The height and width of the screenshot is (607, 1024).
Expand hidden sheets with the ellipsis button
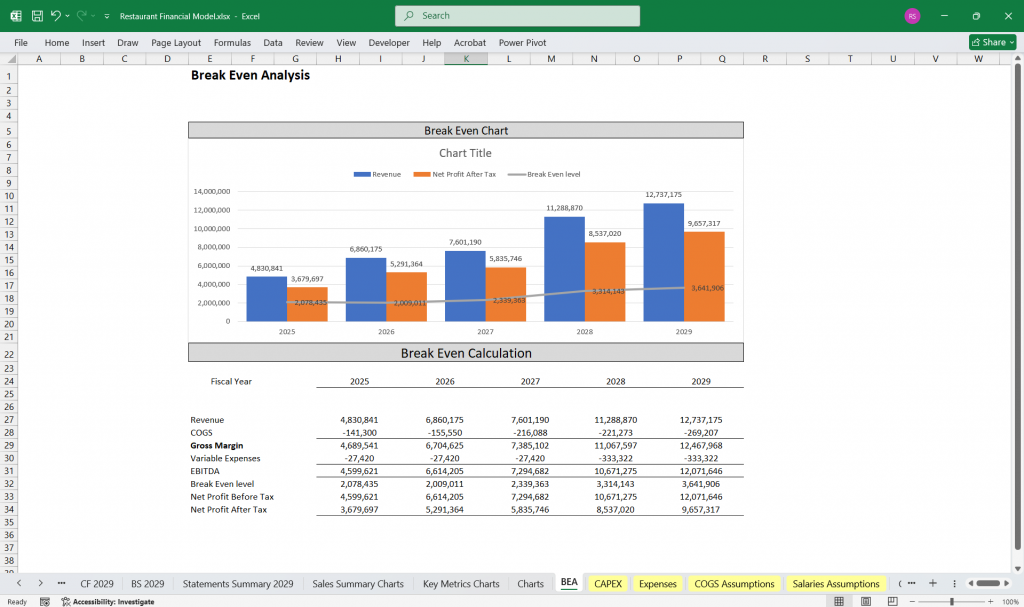[x=62, y=583]
